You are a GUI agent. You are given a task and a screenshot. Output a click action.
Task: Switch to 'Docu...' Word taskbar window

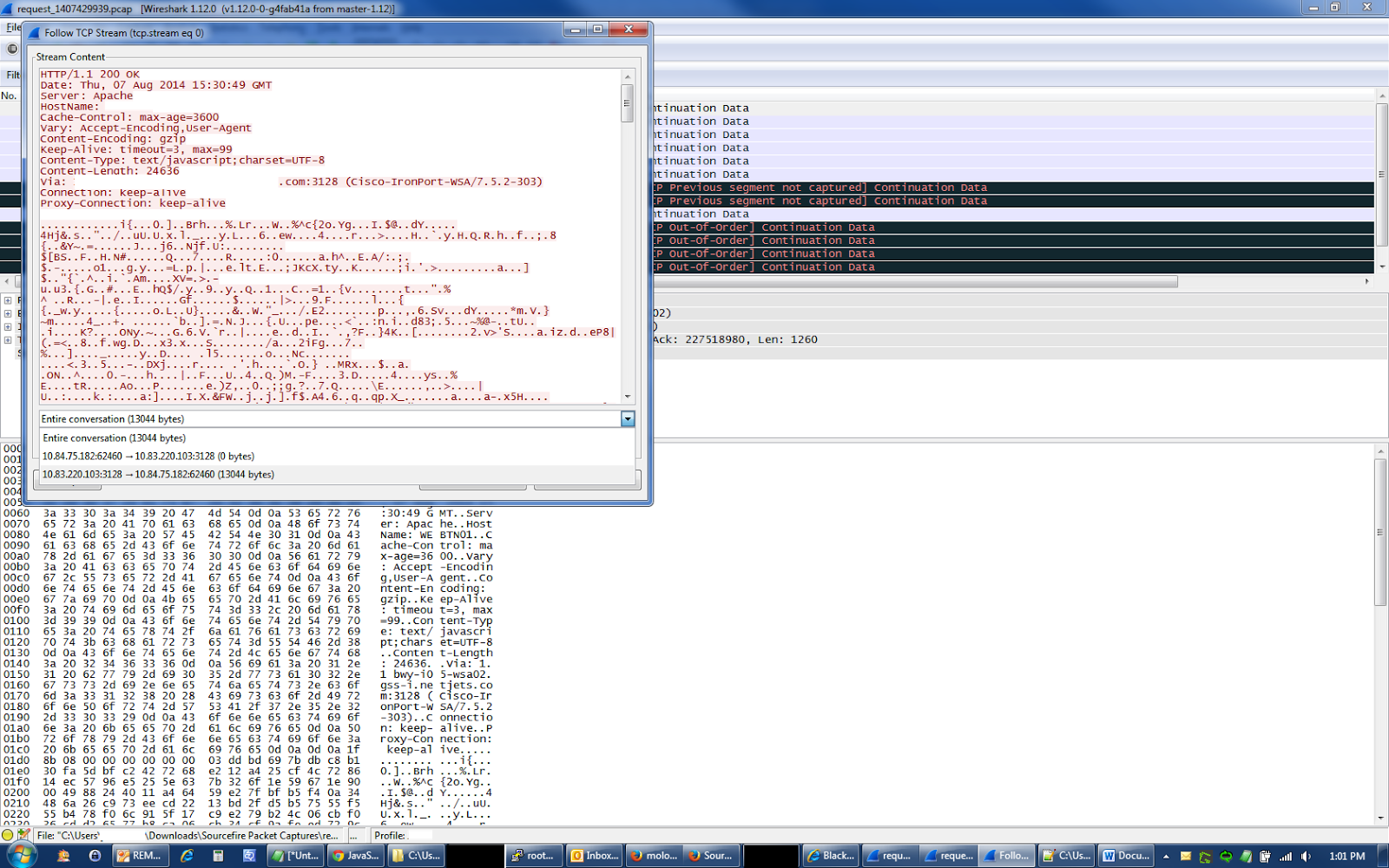click(x=1126, y=855)
